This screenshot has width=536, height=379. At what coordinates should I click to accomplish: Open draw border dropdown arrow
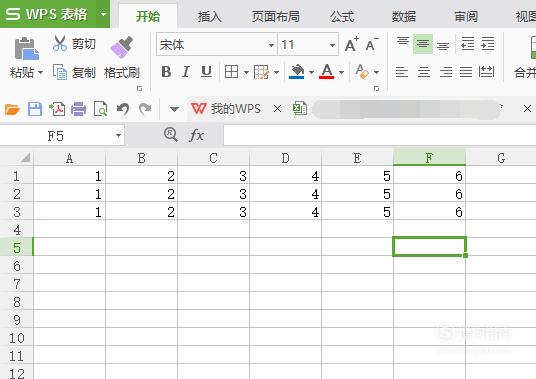pyautogui.click(x=276, y=72)
